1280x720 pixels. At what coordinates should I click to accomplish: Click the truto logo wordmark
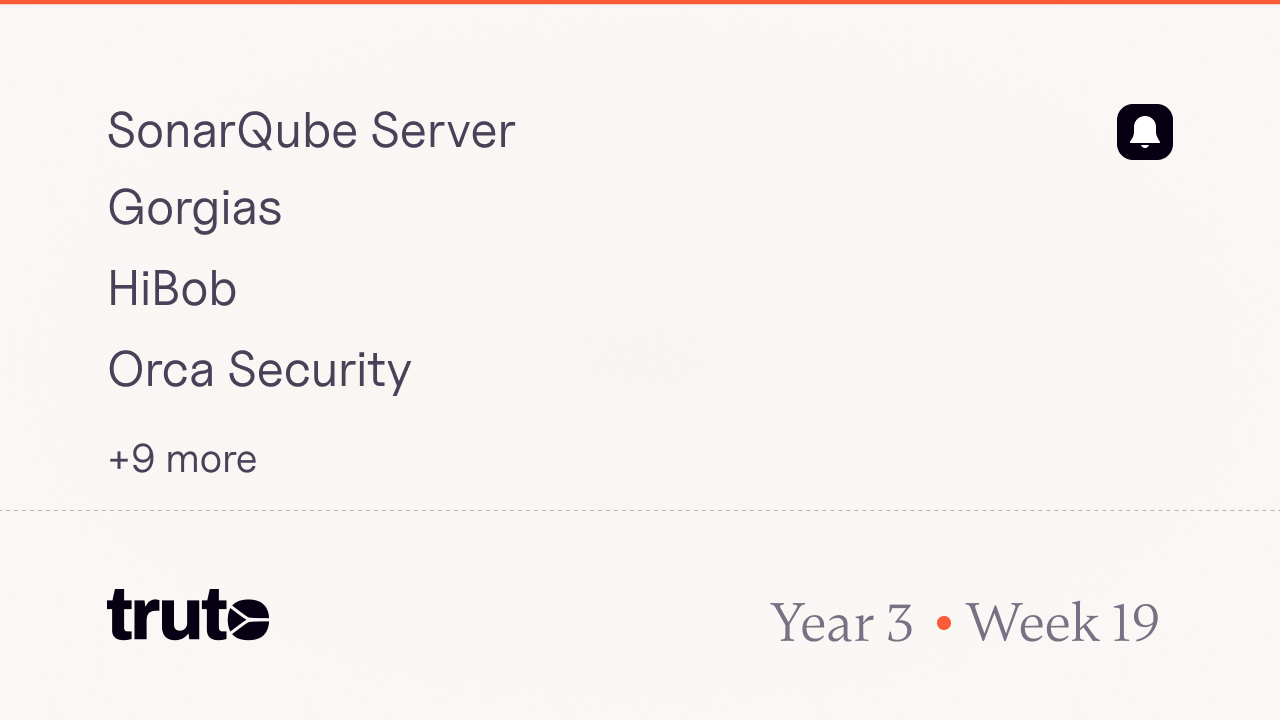point(188,614)
